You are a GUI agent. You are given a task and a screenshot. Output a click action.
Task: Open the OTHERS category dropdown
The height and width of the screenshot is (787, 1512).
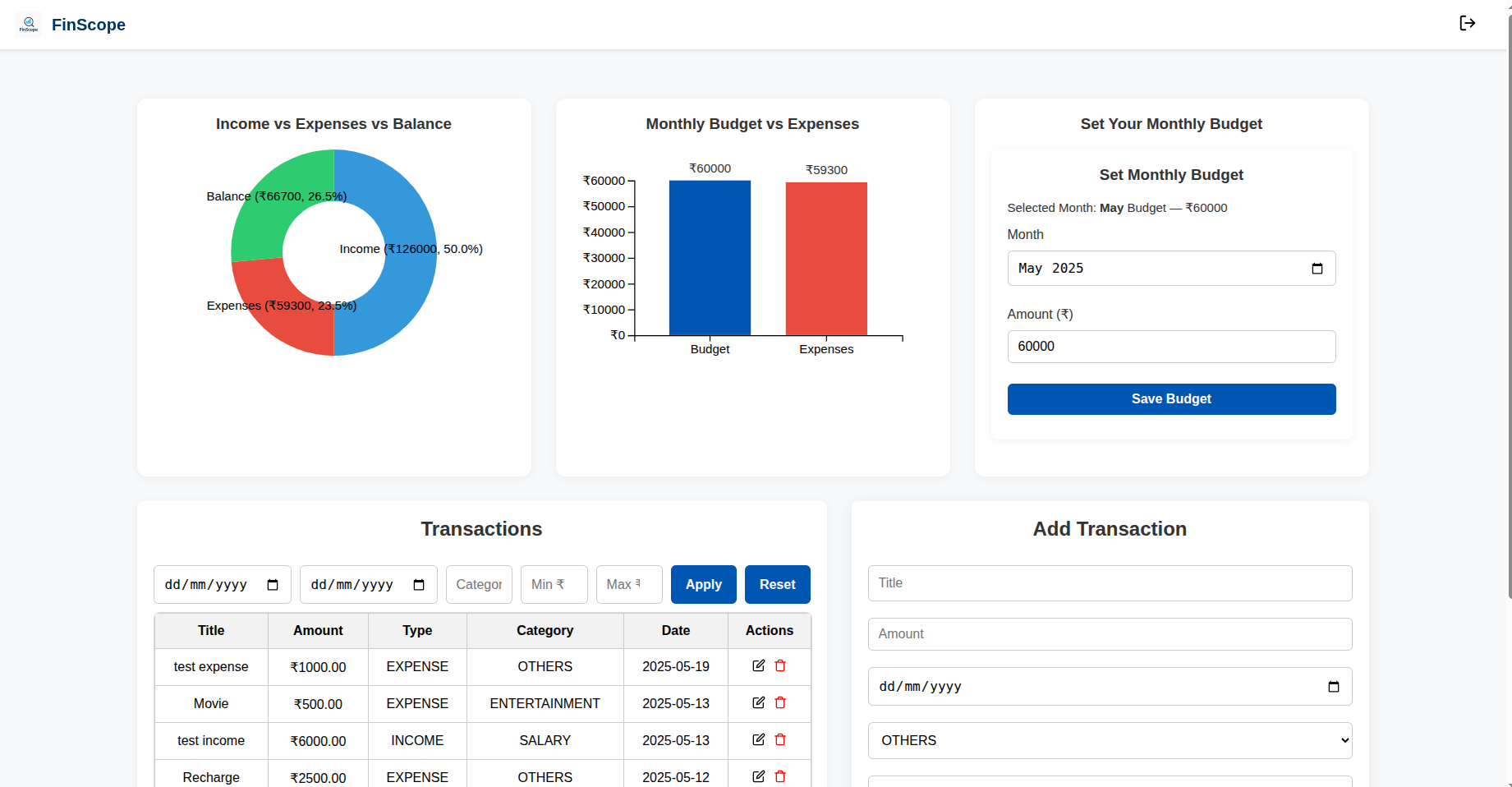pos(1109,740)
